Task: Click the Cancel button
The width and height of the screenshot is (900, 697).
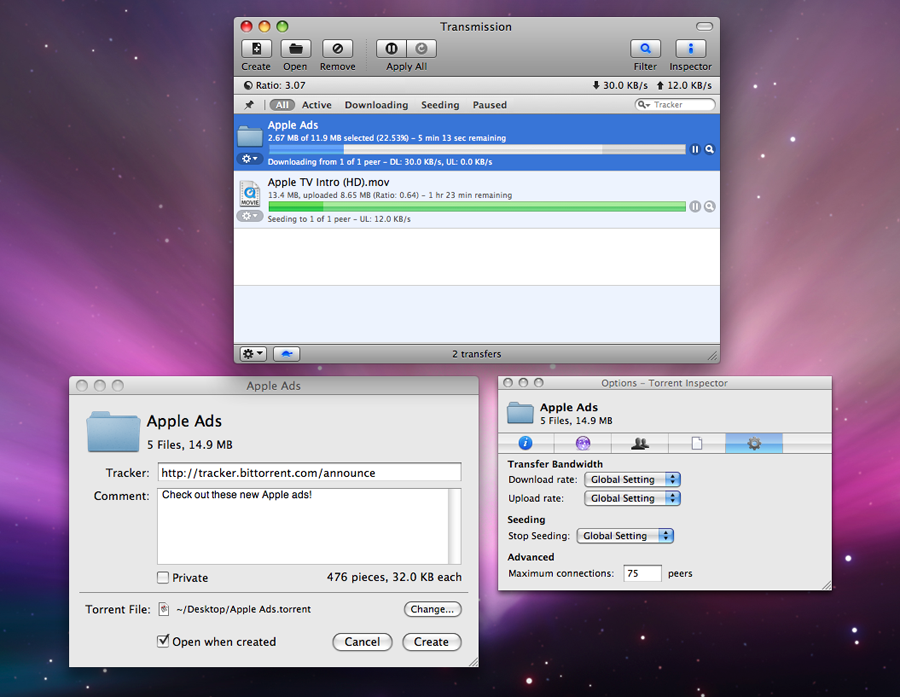Action: [x=362, y=642]
